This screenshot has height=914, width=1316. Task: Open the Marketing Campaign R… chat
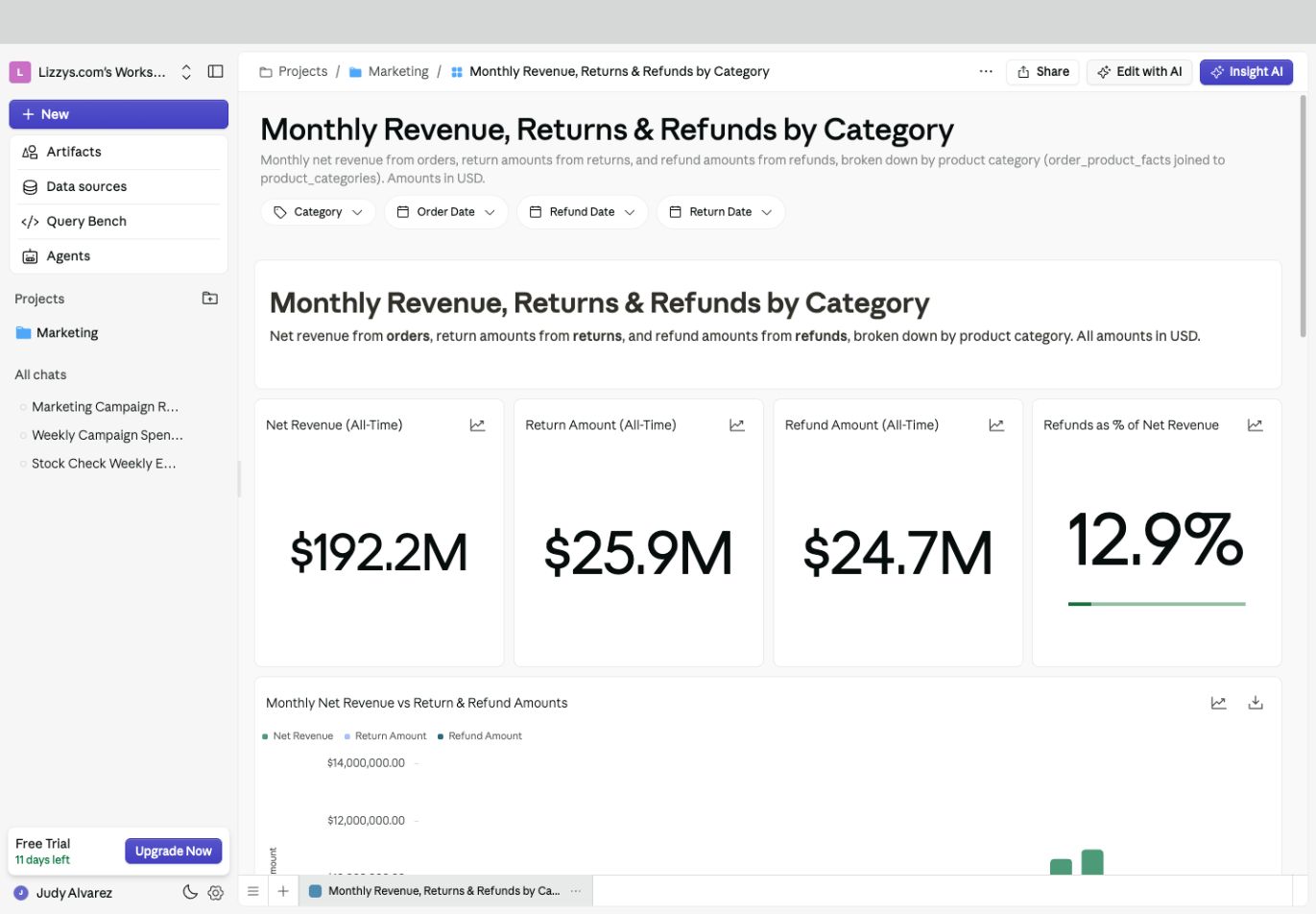click(x=105, y=407)
